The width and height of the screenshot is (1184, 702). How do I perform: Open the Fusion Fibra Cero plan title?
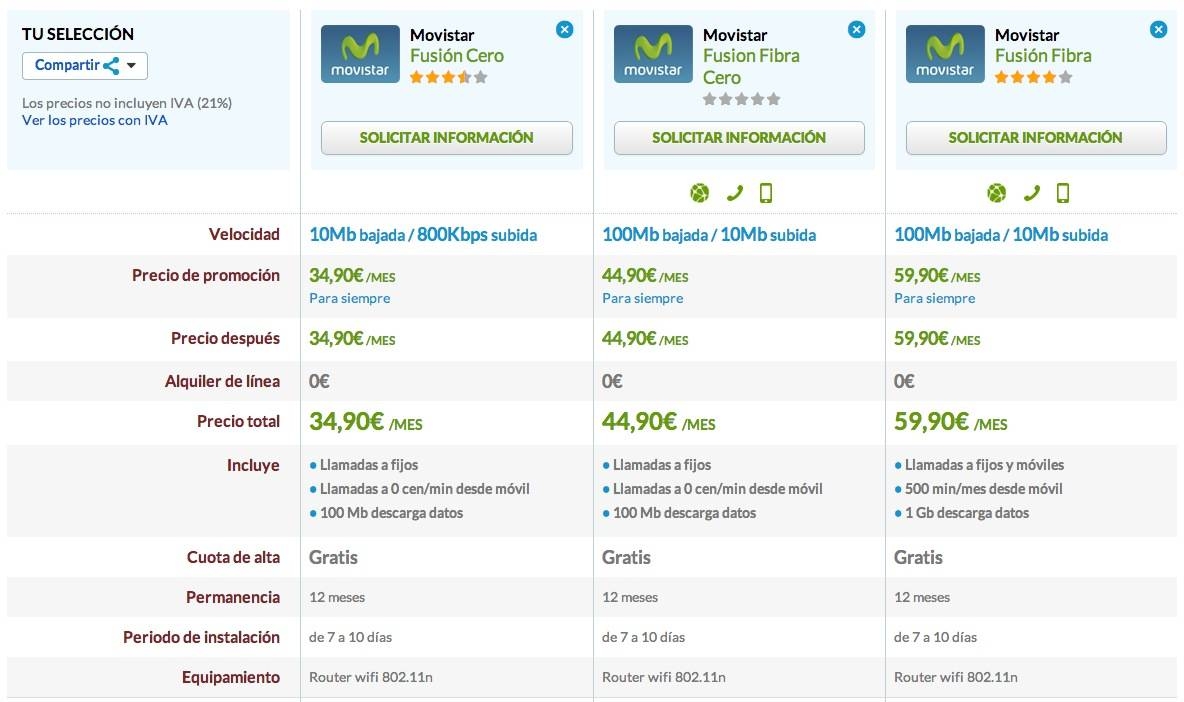coord(751,66)
